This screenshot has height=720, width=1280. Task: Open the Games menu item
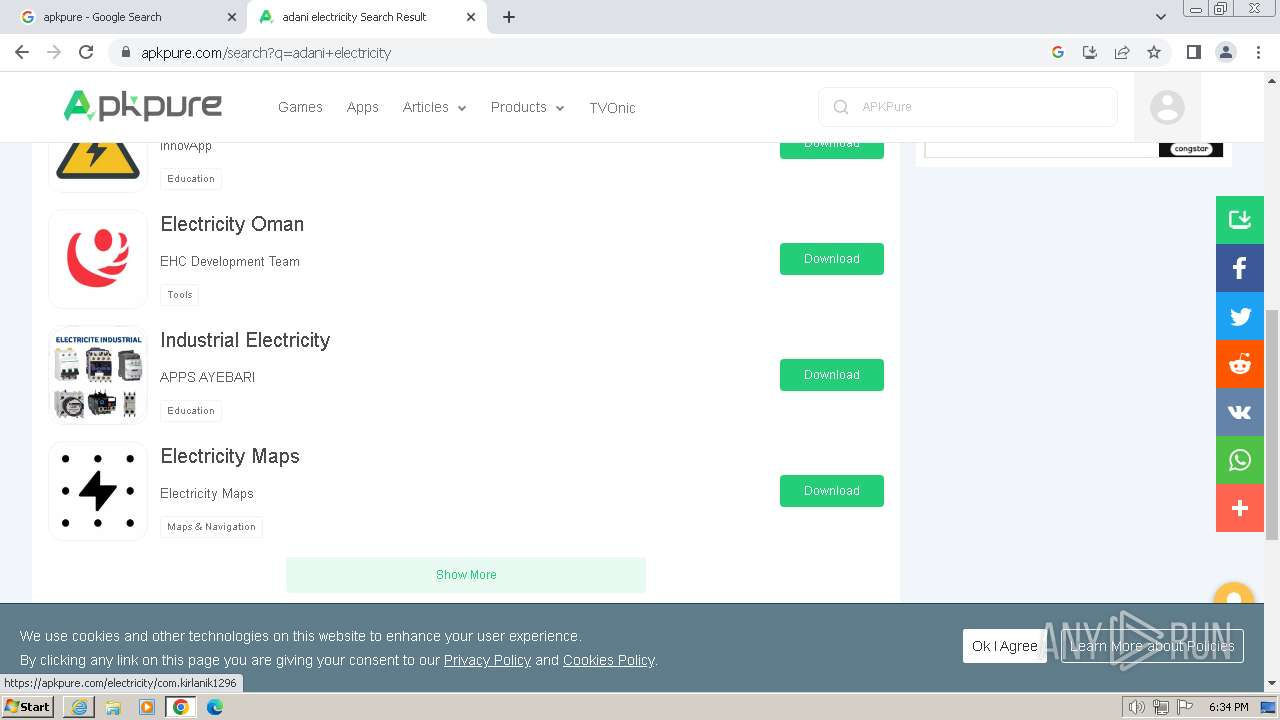(x=300, y=107)
